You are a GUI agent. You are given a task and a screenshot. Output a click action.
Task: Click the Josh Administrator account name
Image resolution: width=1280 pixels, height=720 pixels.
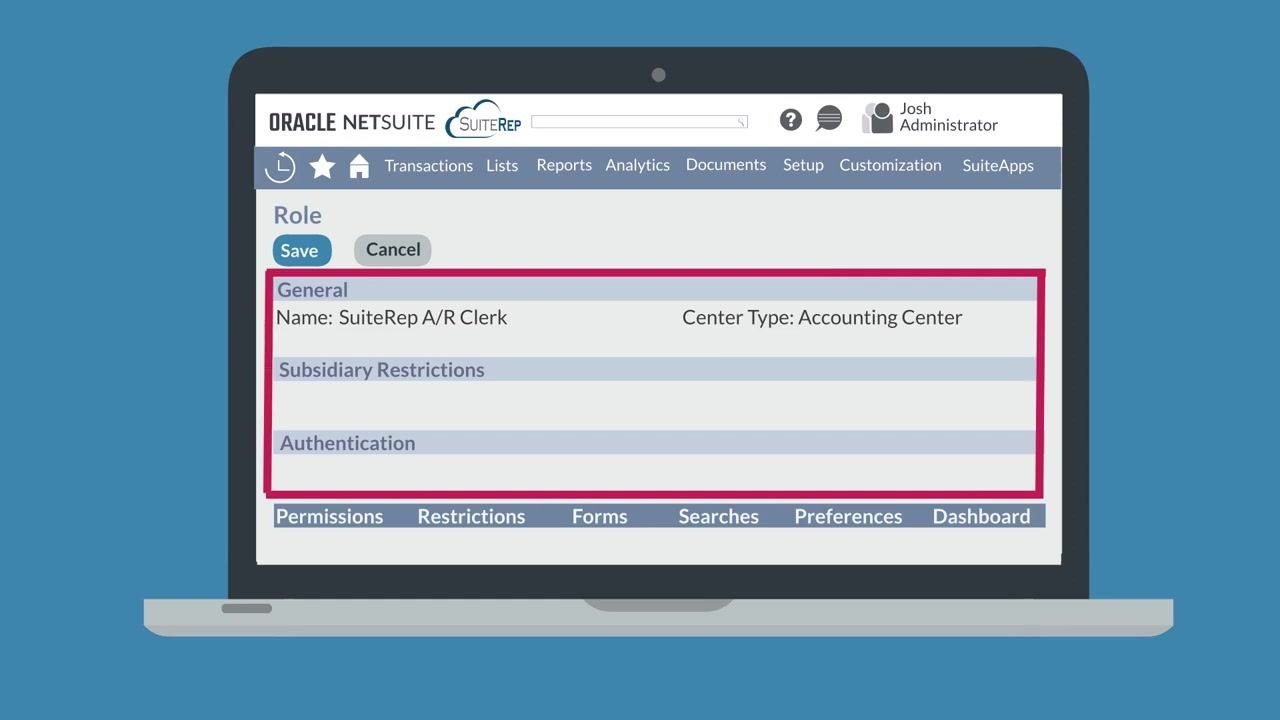pyautogui.click(x=948, y=117)
